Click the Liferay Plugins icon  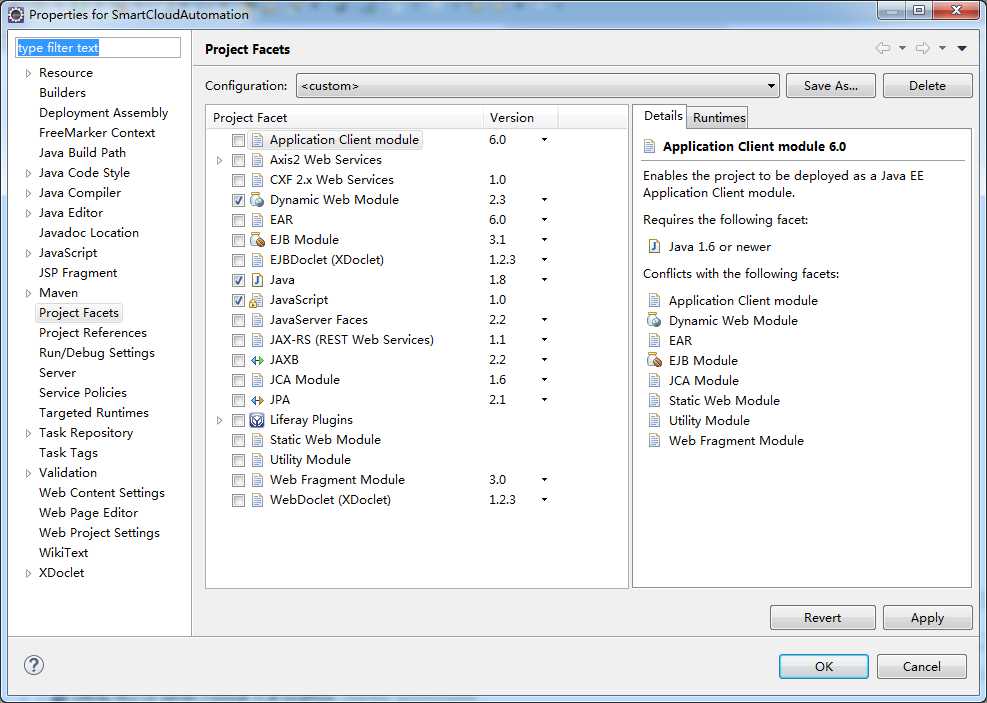coord(257,420)
